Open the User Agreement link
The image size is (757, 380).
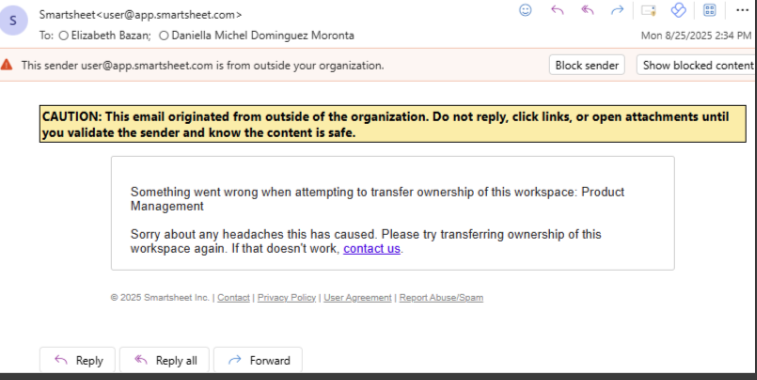pos(357,297)
